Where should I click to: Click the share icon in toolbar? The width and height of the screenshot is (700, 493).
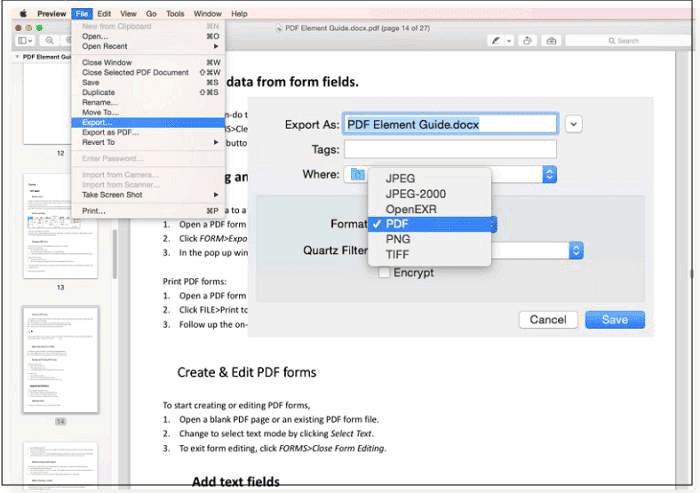point(526,41)
